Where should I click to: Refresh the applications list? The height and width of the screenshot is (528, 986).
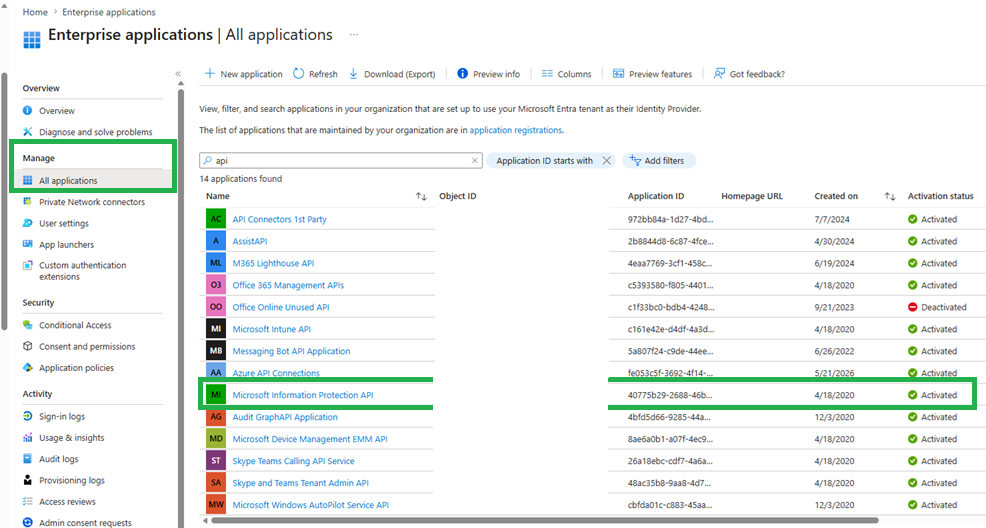[316, 74]
